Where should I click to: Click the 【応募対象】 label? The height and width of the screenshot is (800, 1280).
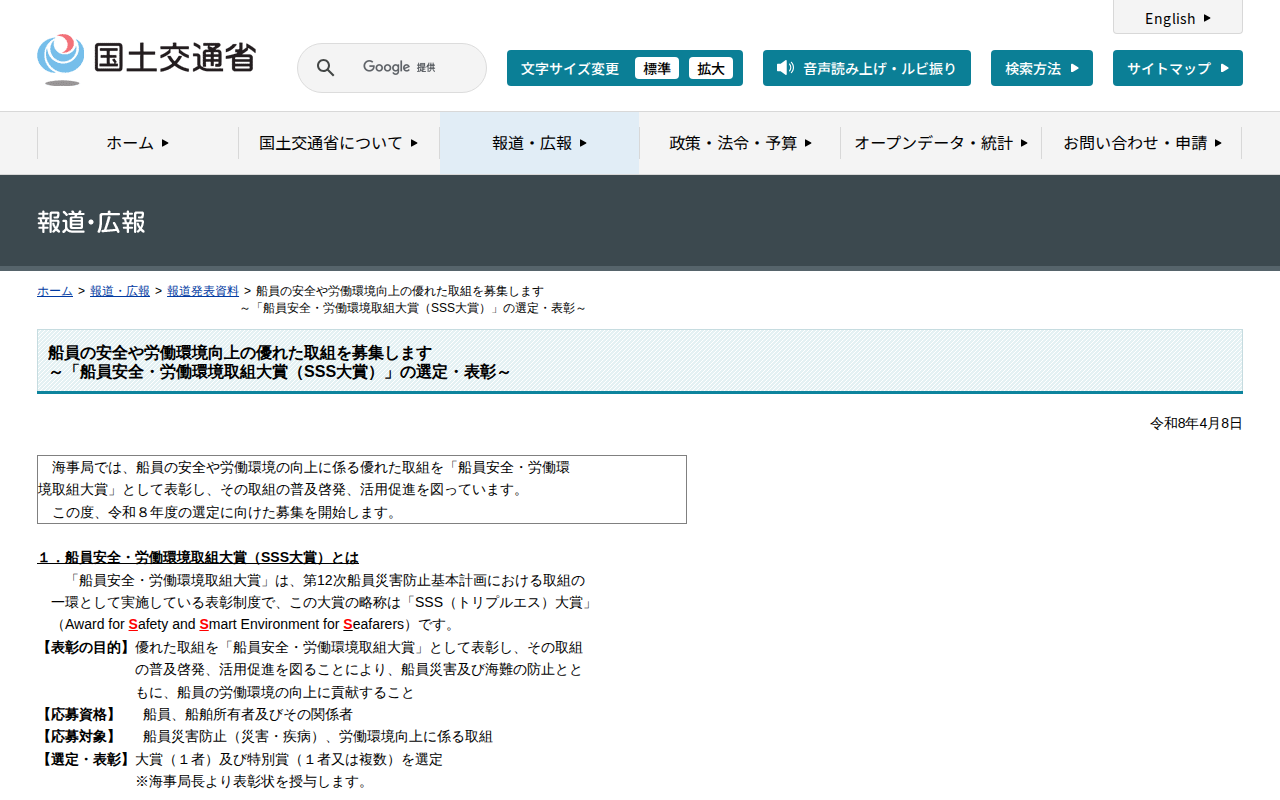pyautogui.click(x=77, y=736)
